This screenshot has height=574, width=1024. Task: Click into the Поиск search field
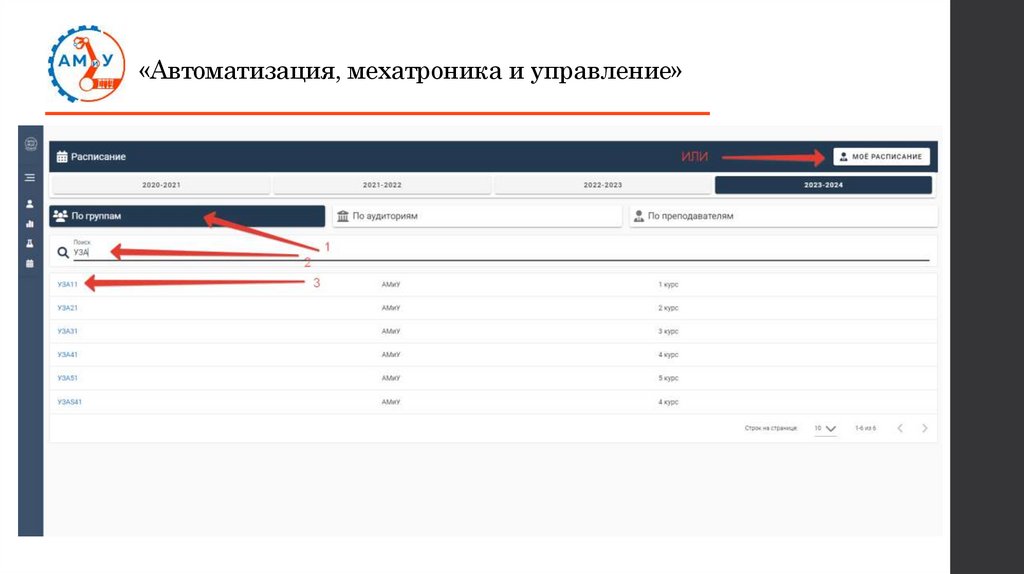click(500, 253)
